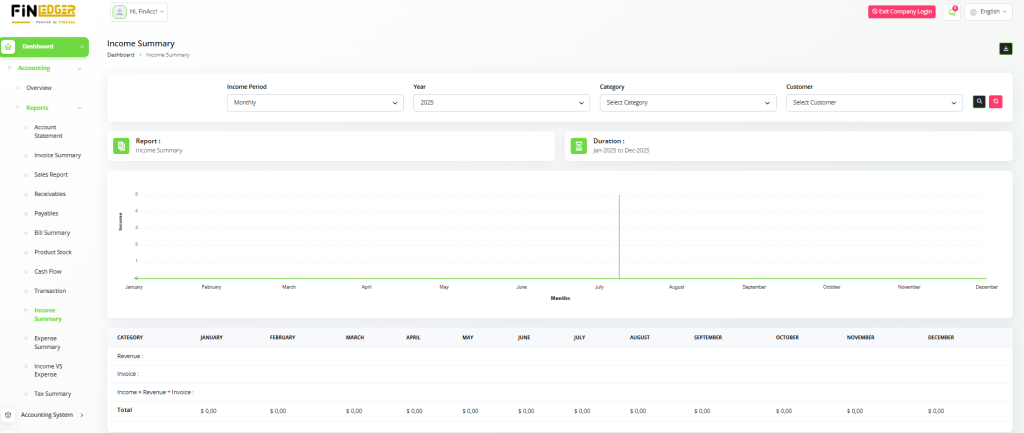Viewport: 1024px width, 433px height.
Task: Click the pink reset filter icon
Action: [995, 102]
